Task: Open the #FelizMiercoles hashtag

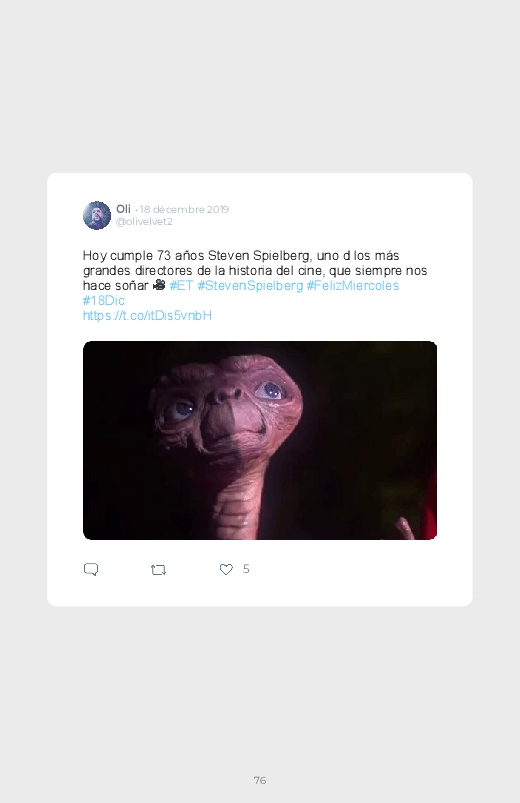Action: [x=352, y=285]
